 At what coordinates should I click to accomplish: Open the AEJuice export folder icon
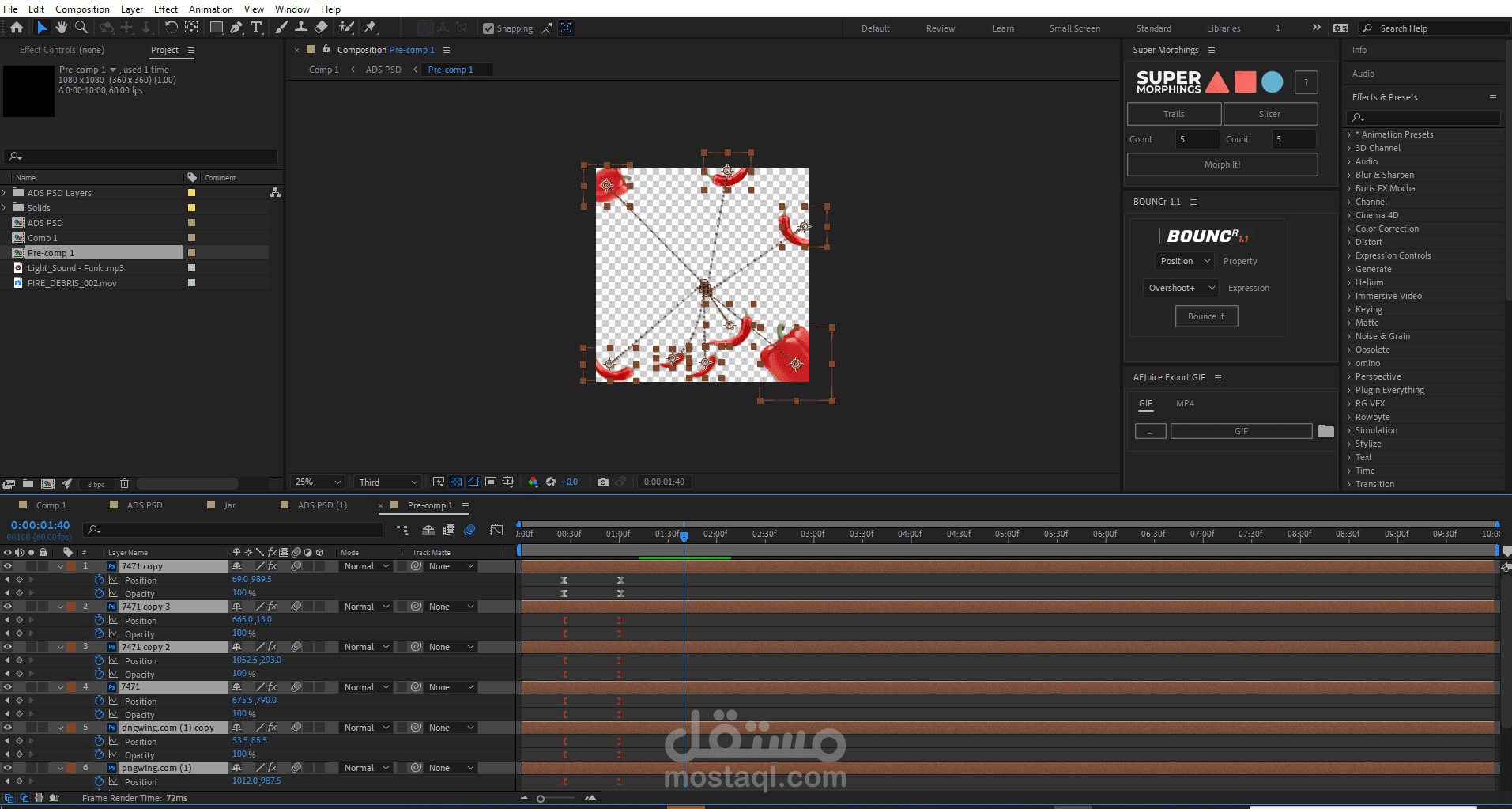[1326, 431]
